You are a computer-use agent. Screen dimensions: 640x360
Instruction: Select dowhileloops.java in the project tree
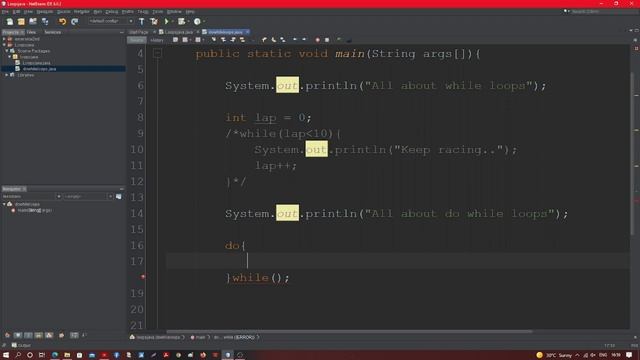click(x=39, y=69)
